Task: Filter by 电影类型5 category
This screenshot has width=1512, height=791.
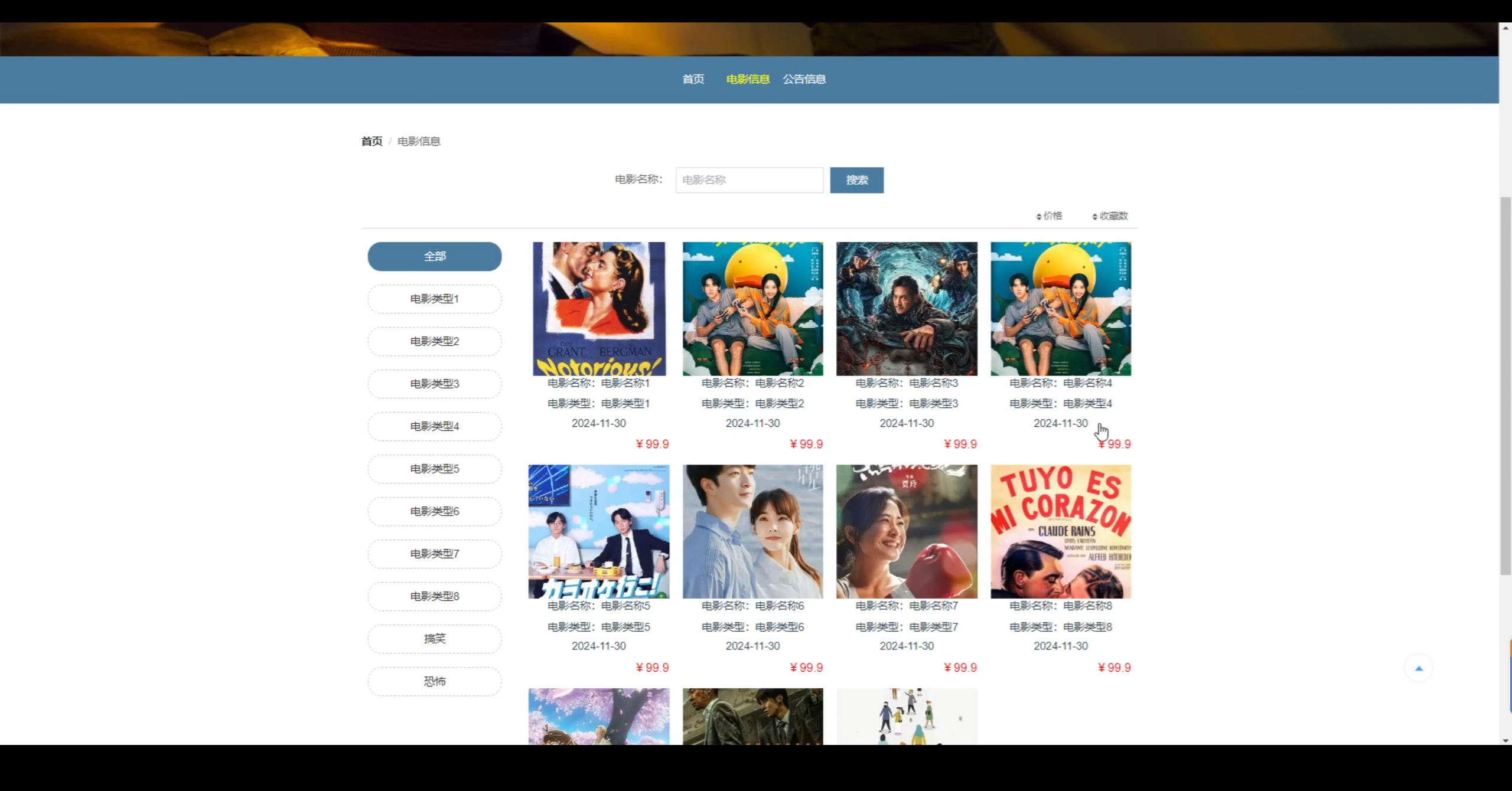Action: [435, 469]
